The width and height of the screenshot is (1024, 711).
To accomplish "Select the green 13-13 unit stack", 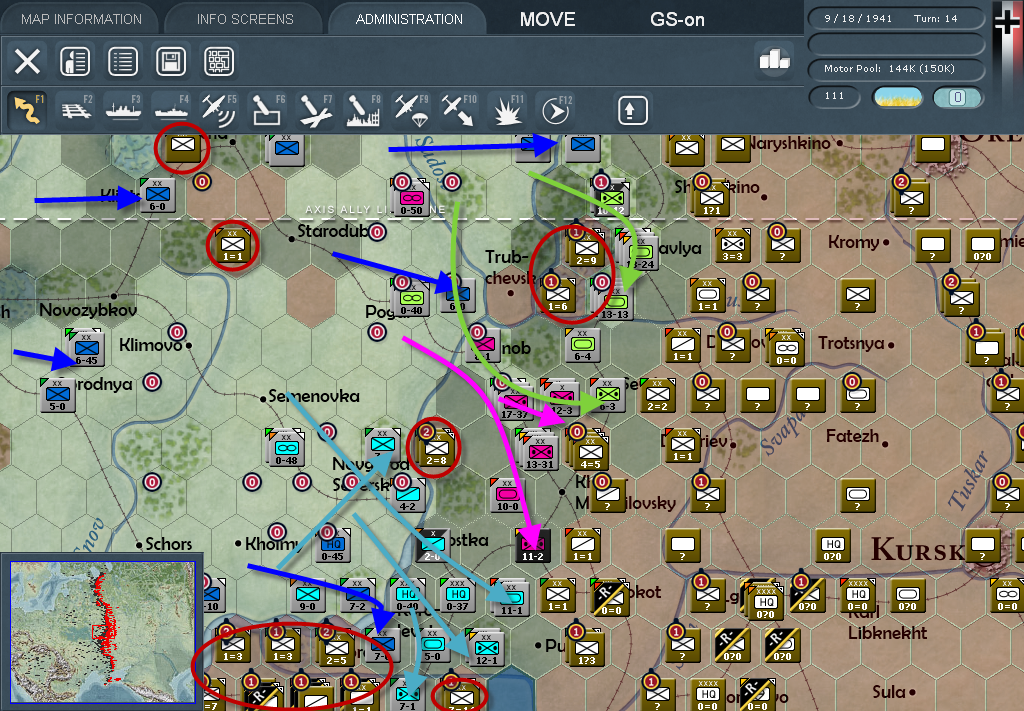I will pyautogui.click(x=615, y=303).
